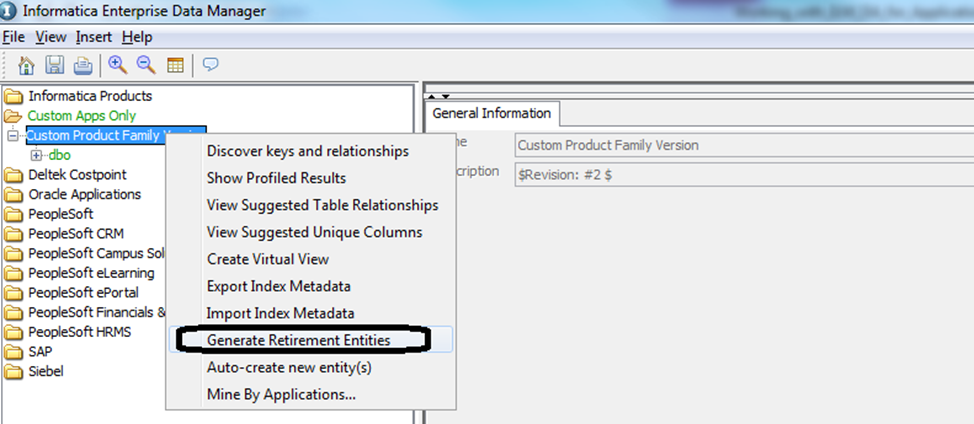The width and height of the screenshot is (974, 424).
Task: Click the Home toolbar icon
Action: 27,65
